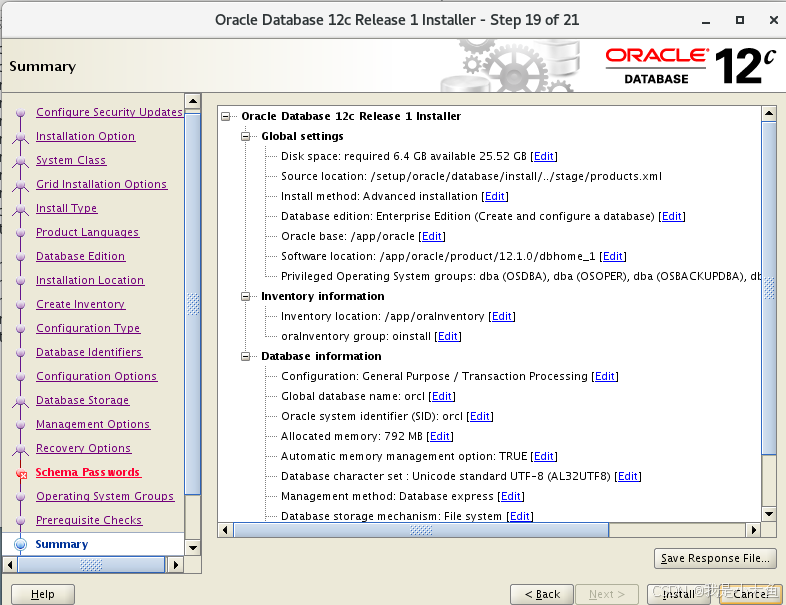
Task: Click the Save Response File button
Action: (x=715, y=558)
